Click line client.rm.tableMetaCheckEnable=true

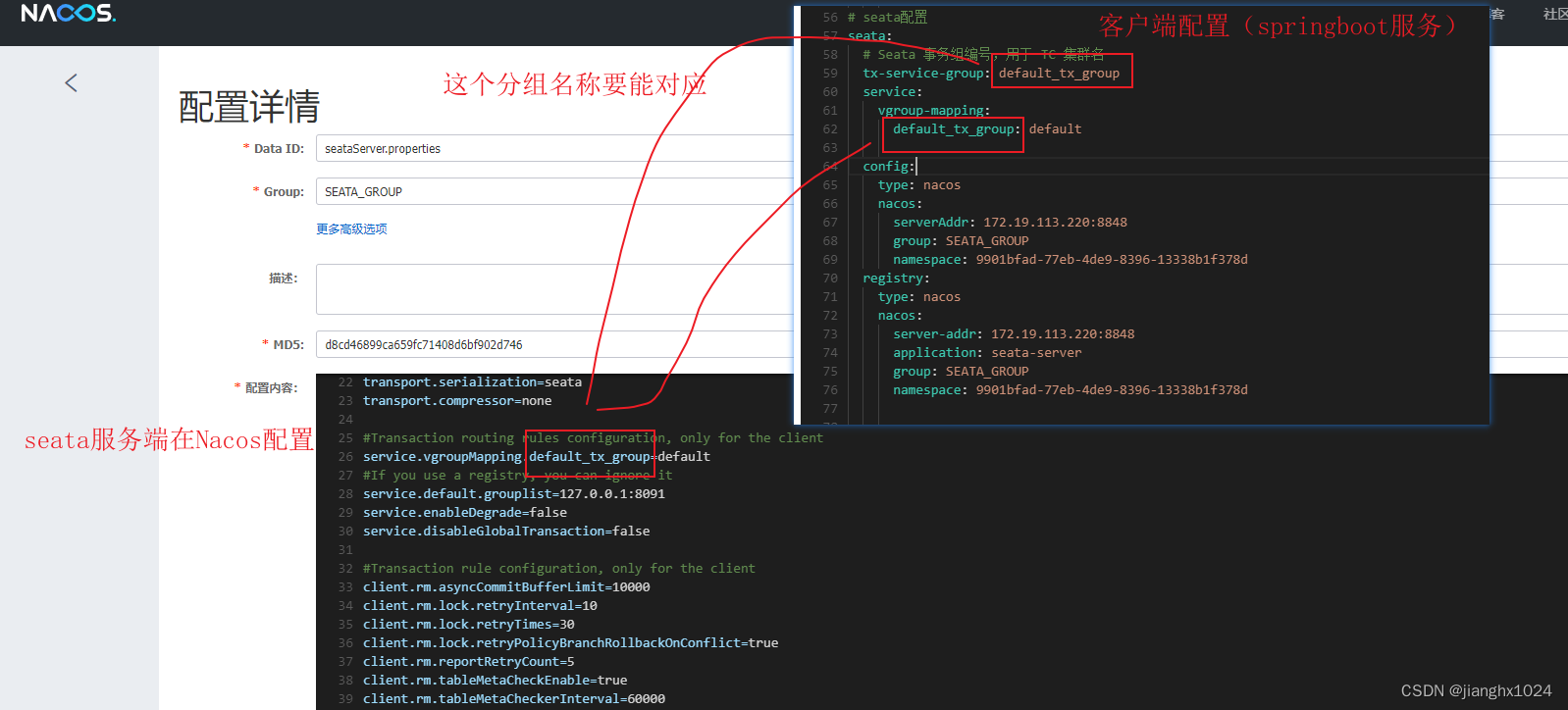496,681
